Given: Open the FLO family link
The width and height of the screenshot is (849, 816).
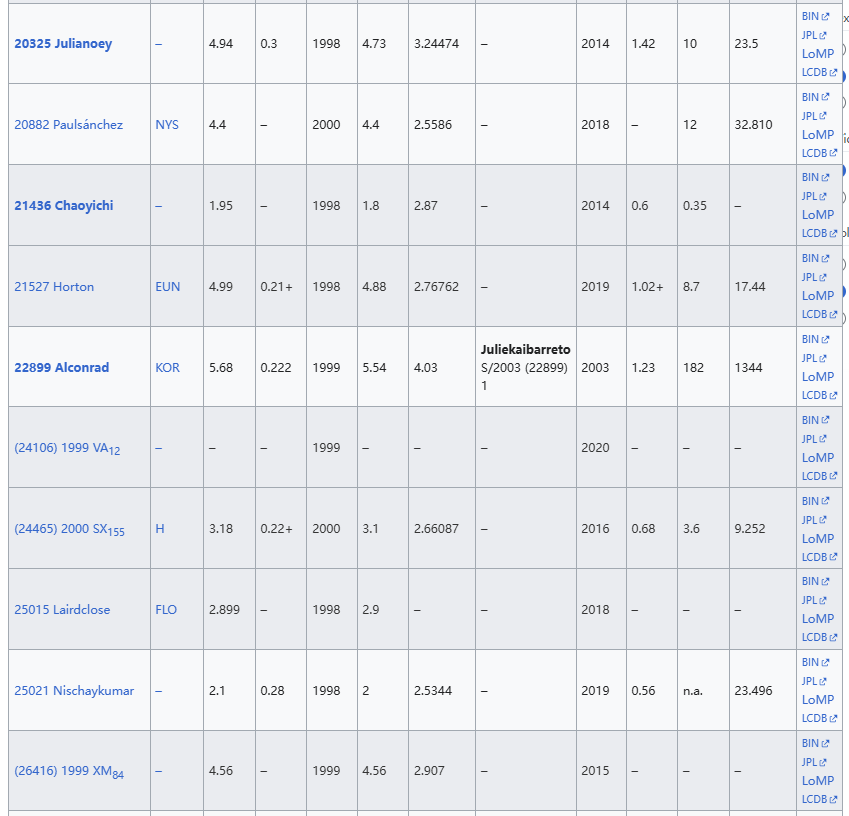Looking at the screenshot, I should pyautogui.click(x=166, y=610).
